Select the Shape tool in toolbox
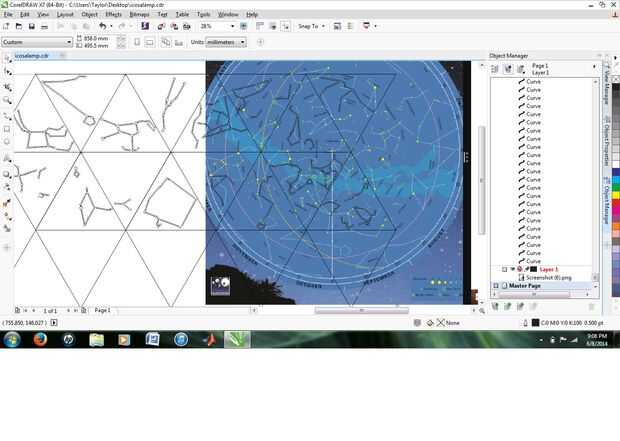 pyautogui.click(x=7, y=72)
